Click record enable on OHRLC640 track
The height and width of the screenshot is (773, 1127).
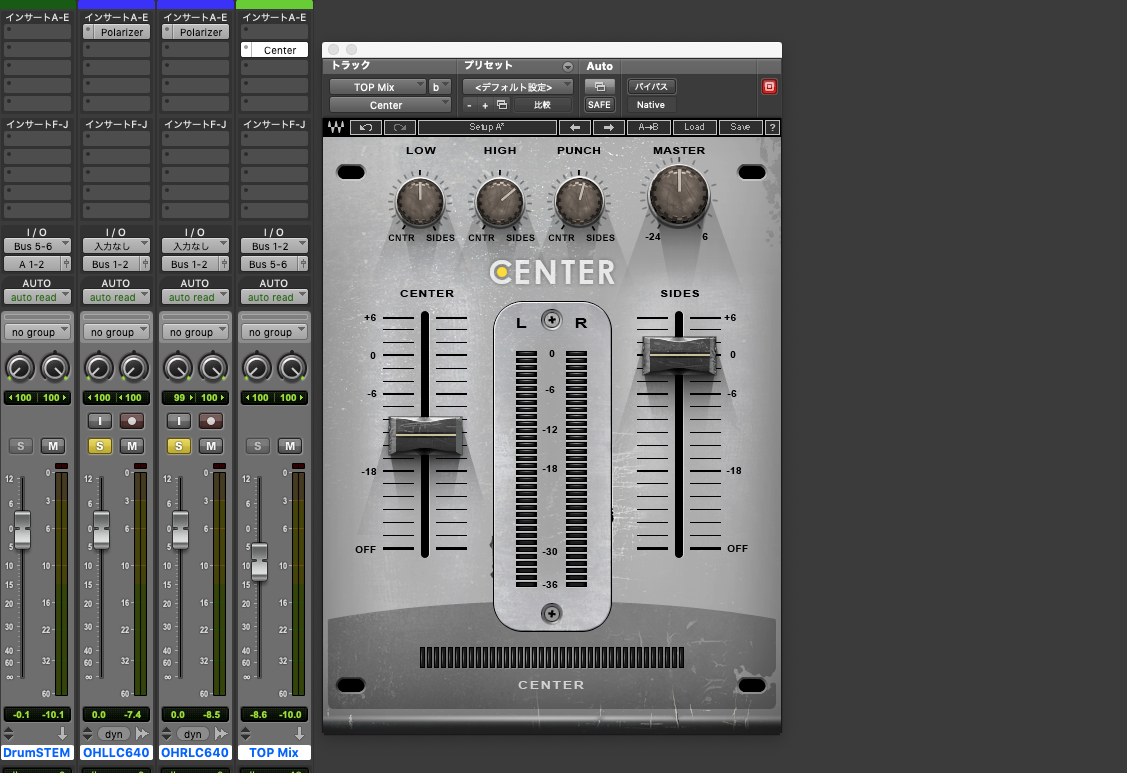211,421
